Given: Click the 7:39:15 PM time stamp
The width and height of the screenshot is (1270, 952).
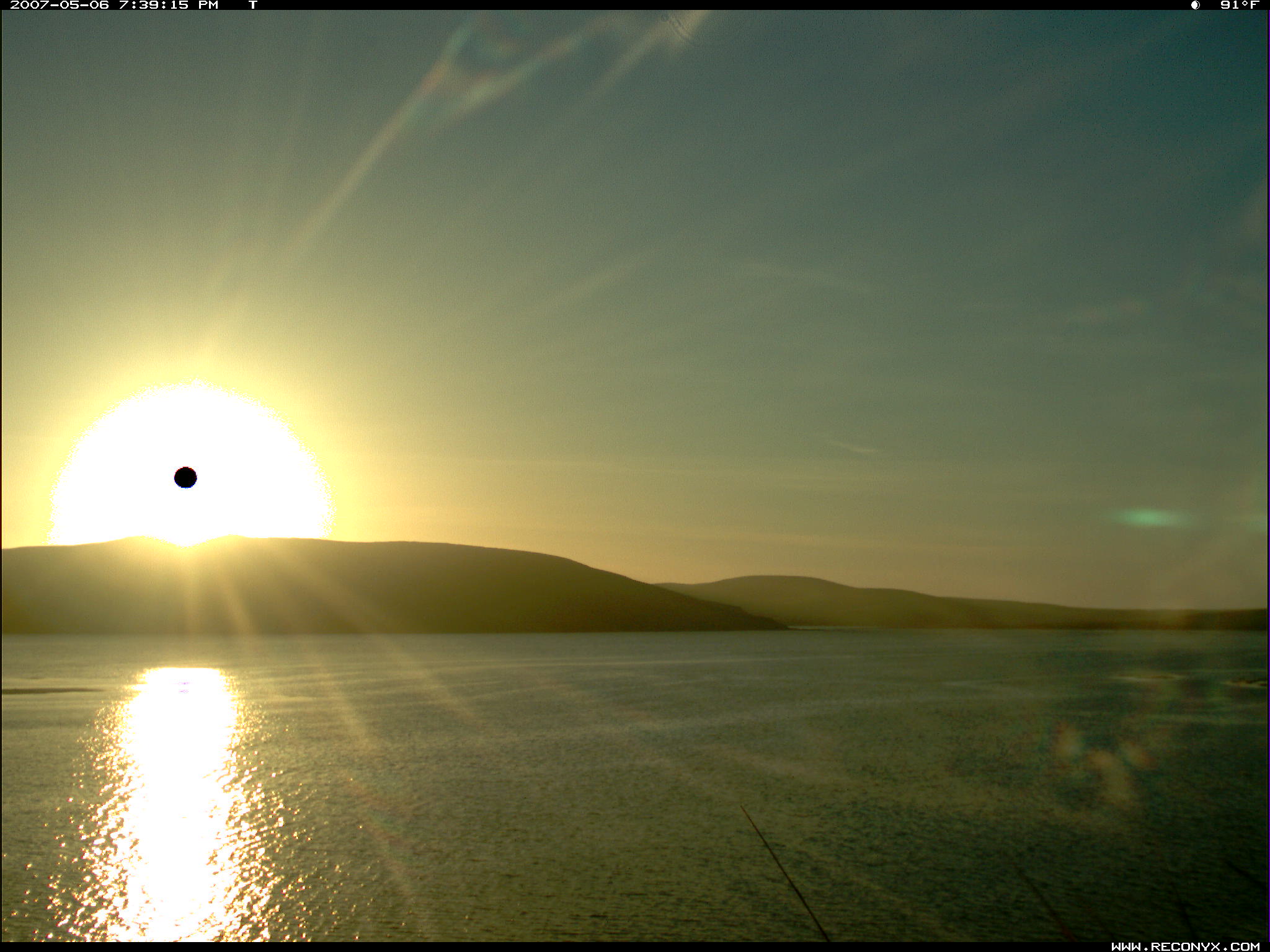Looking at the screenshot, I should (169, 5).
